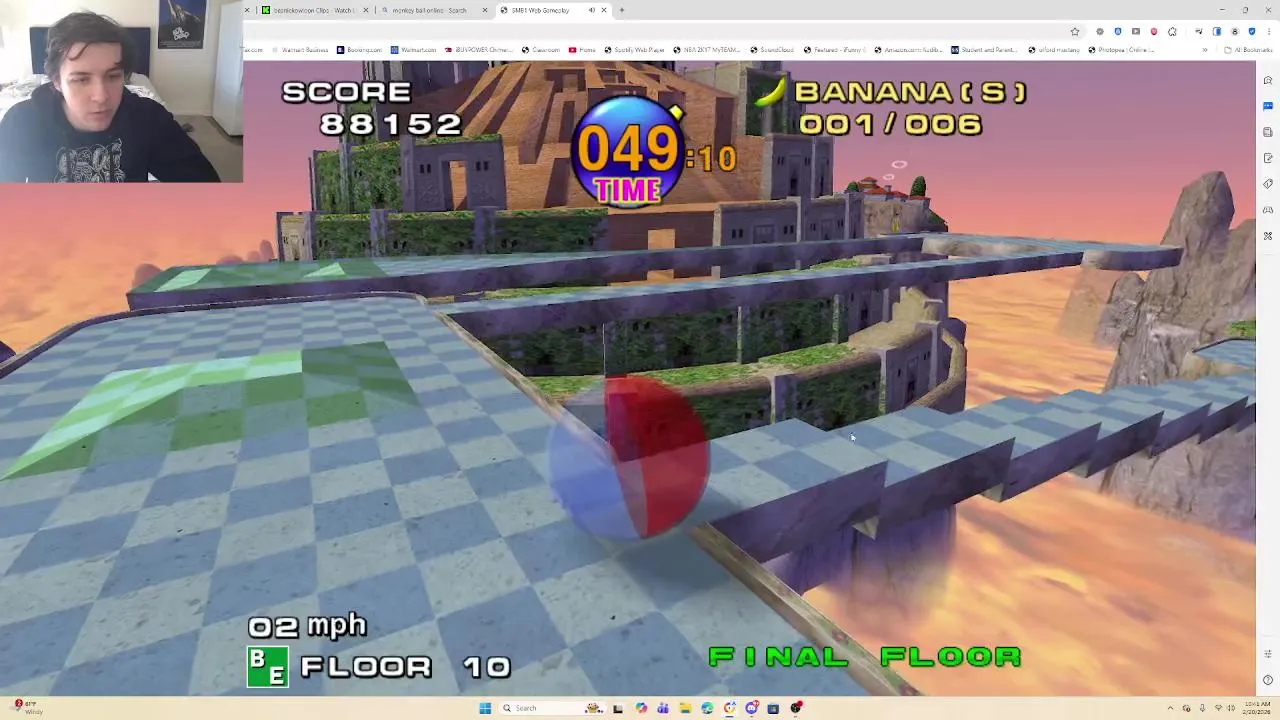This screenshot has height=720, width=1280.
Task: Open the Home YouTube bookmark
Action: point(582,50)
